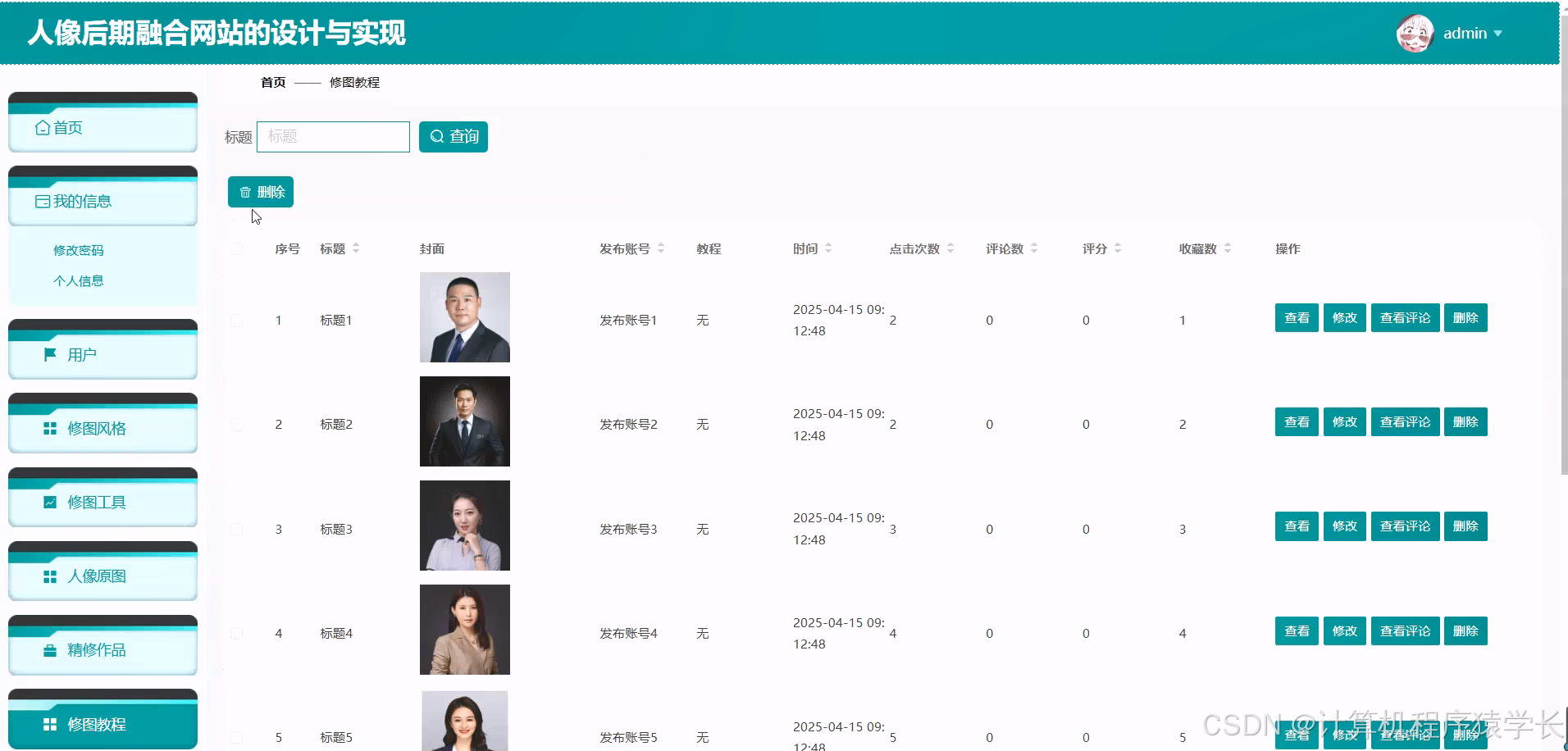The width and height of the screenshot is (1568, 751).
Task: Select the 首页 home icon in sidebar
Action: click(42, 127)
